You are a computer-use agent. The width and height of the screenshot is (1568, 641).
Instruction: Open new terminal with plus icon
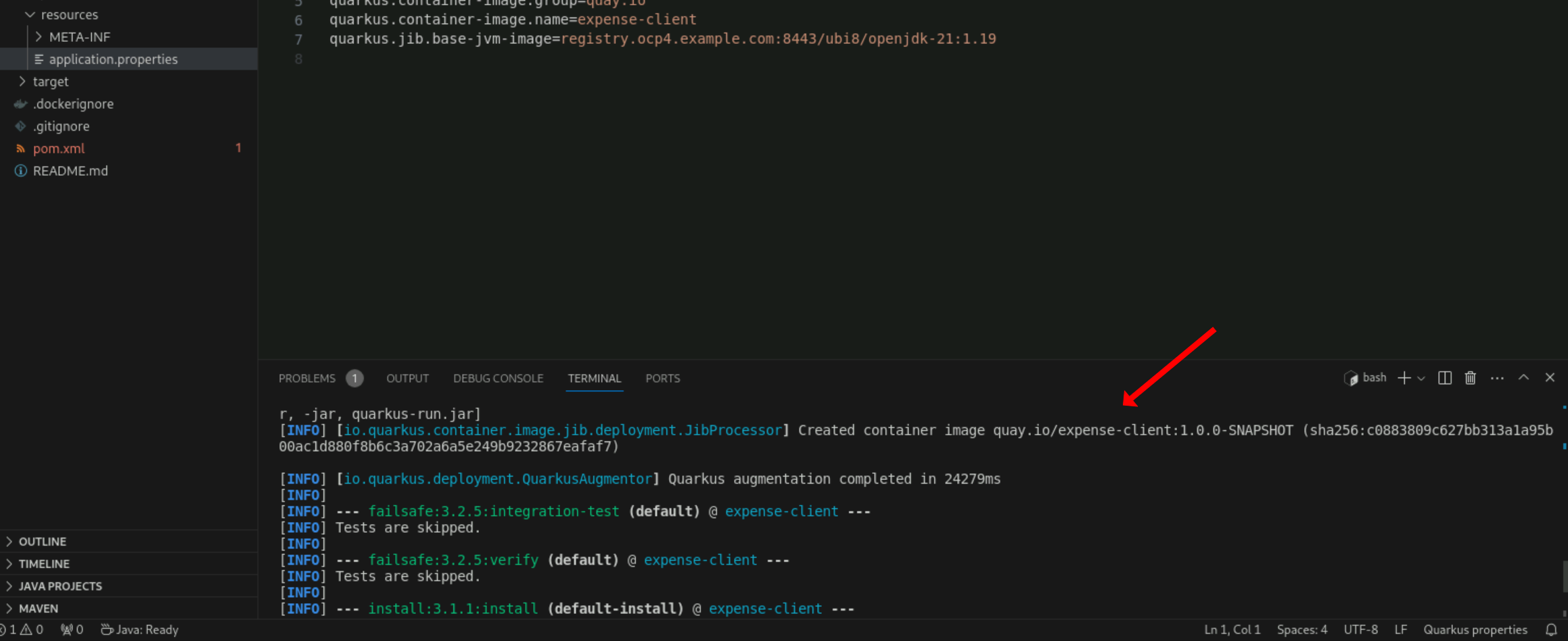point(1404,378)
